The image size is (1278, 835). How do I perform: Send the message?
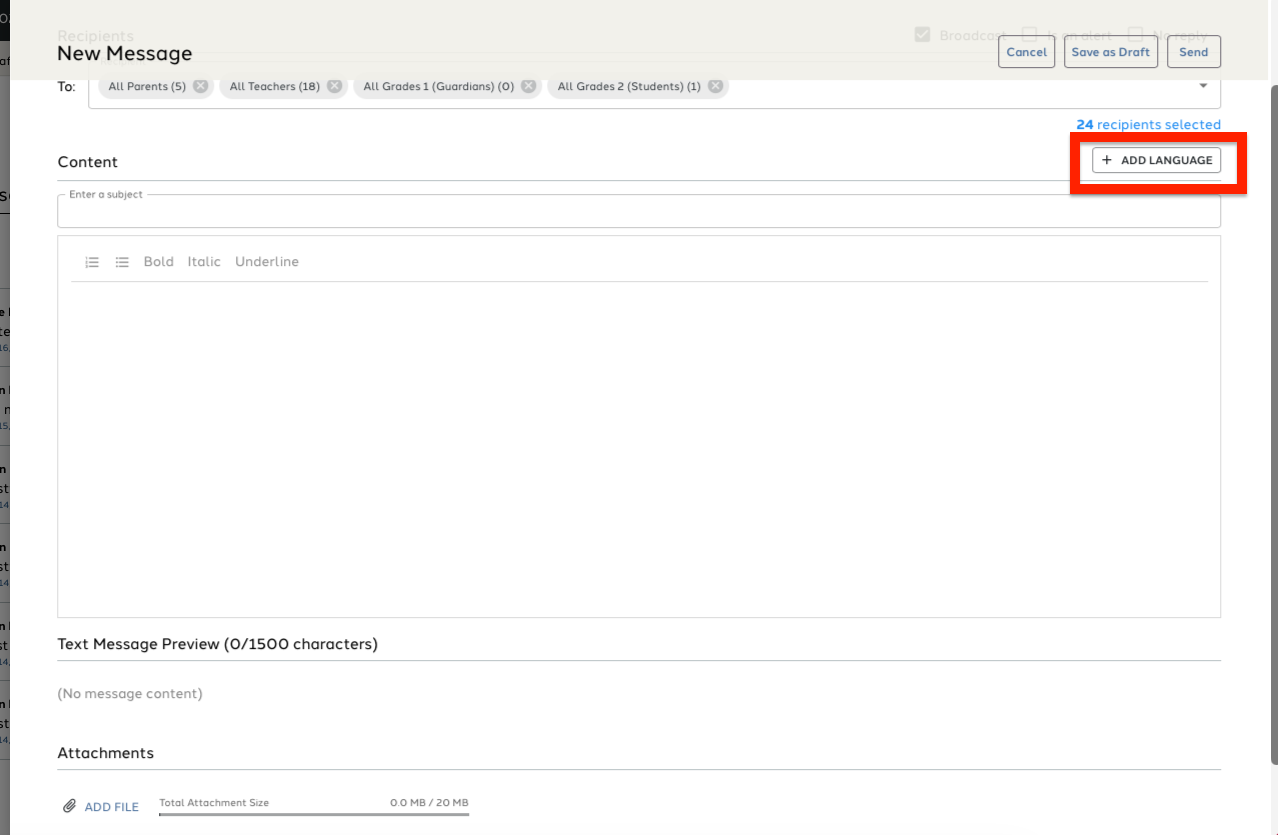pyautogui.click(x=1194, y=52)
